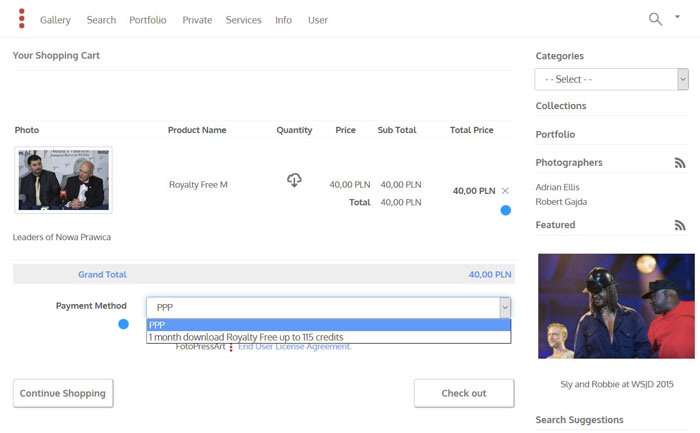Click the Check out button
The height and width of the screenshot is (433, 700).
coord(464,393)
